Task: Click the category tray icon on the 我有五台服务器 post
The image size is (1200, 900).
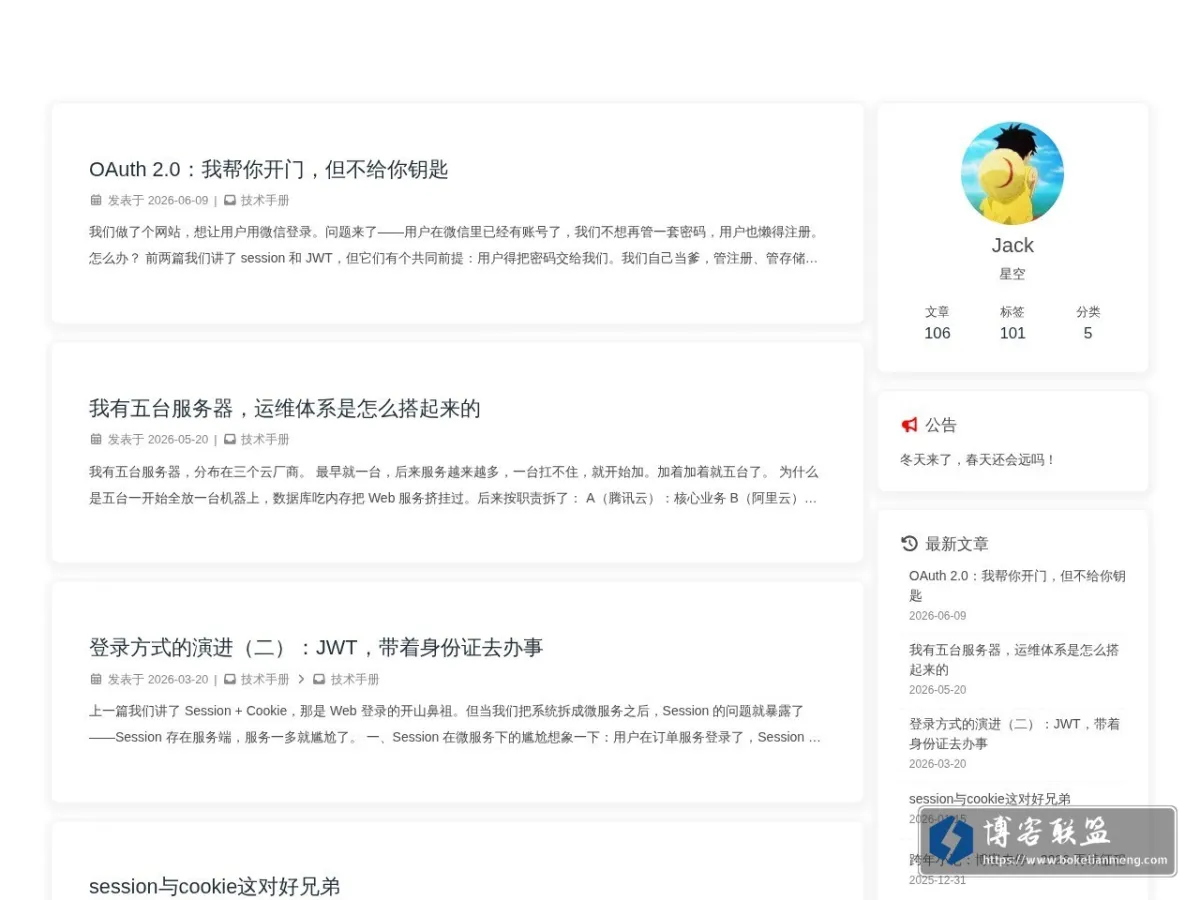Action: 230,439
